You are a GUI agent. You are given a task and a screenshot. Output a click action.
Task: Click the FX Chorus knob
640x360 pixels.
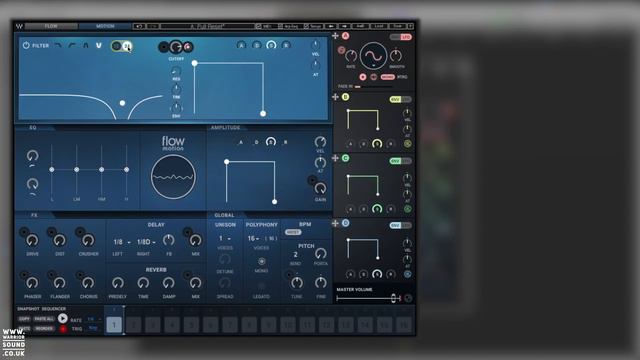pos(88,282)
